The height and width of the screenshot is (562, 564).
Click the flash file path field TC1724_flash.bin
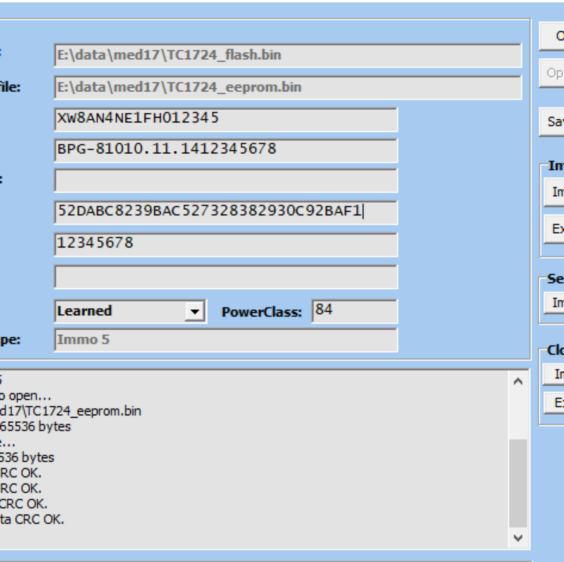288,55
